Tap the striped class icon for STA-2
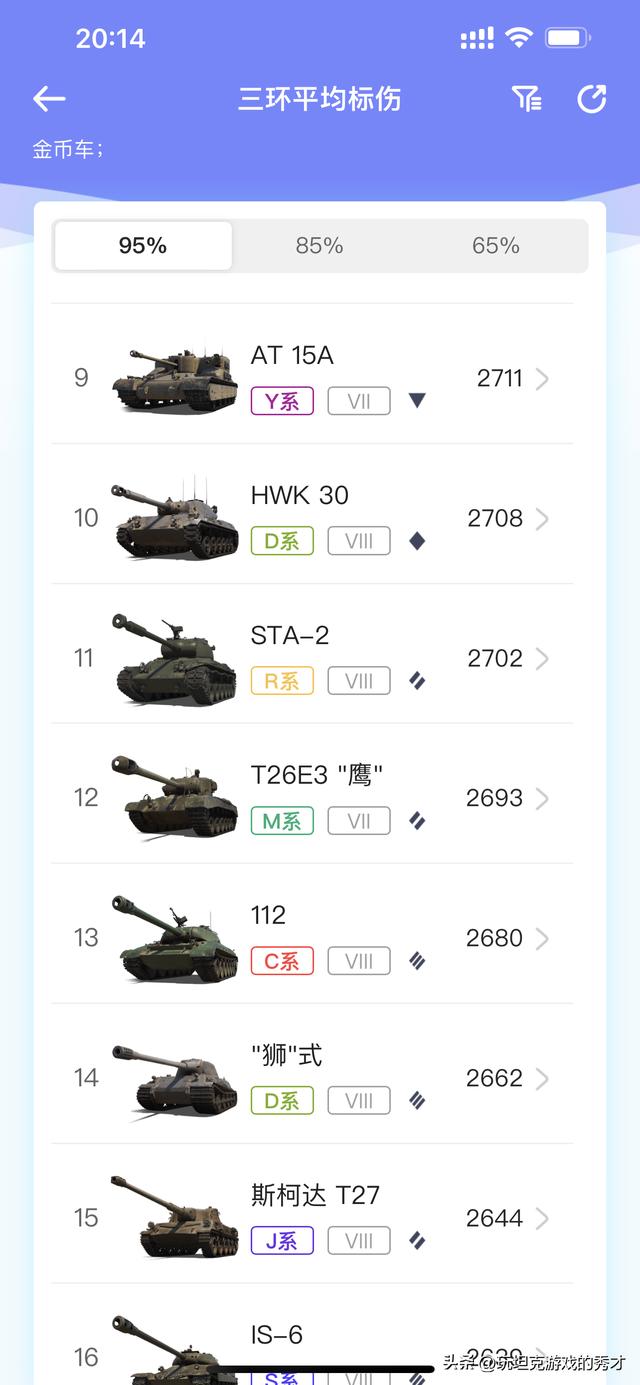The height and width of the screenshot is (1385, 640). (x=418, y=681)
